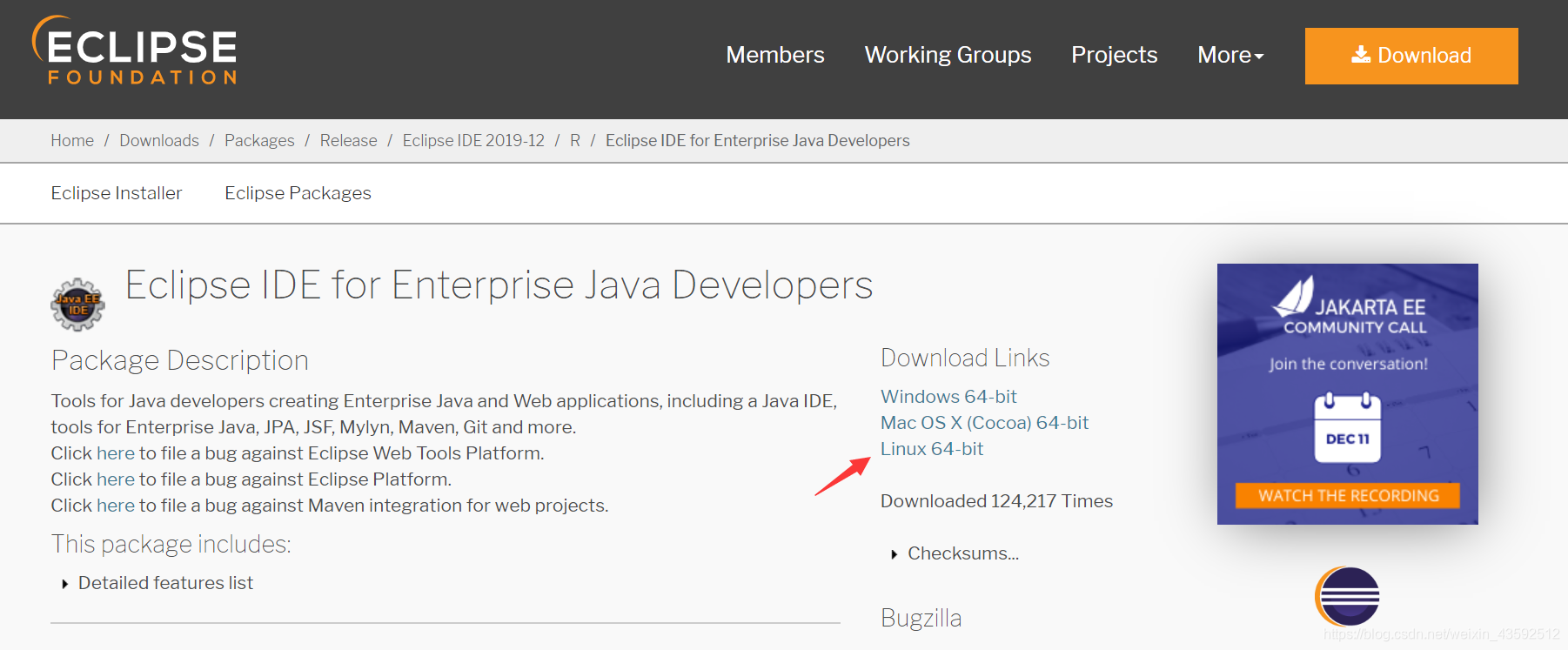
Task: Download the Windows 64-bit package
Action: click(948, 397)
